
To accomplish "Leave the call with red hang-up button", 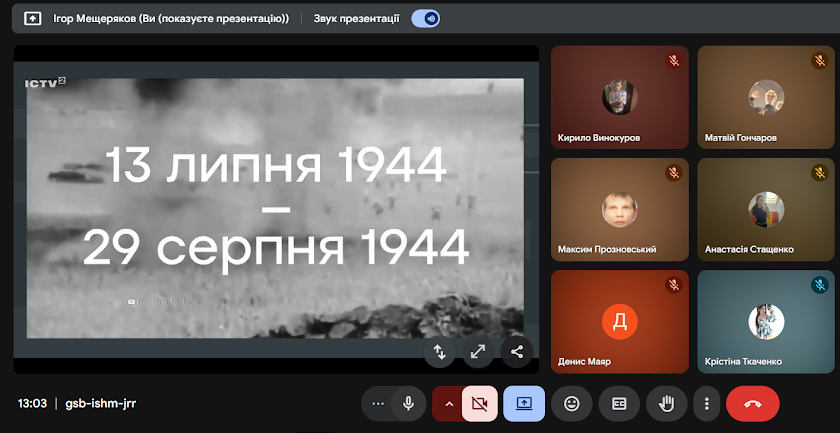I will pos(752,403).
